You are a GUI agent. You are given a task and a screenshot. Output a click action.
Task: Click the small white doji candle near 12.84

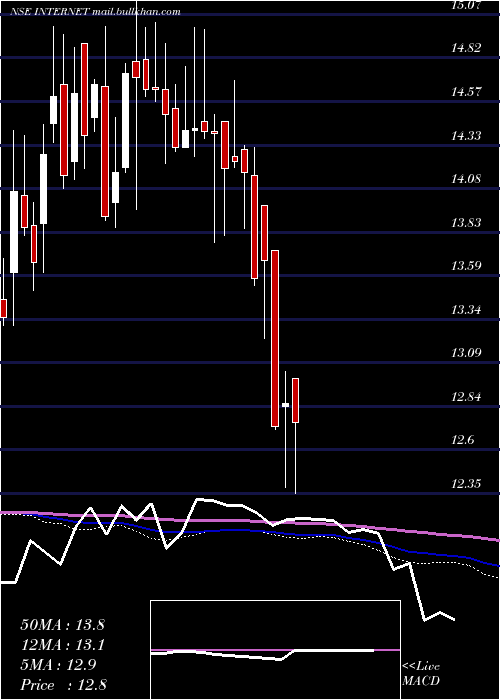(x=285, y=405)
